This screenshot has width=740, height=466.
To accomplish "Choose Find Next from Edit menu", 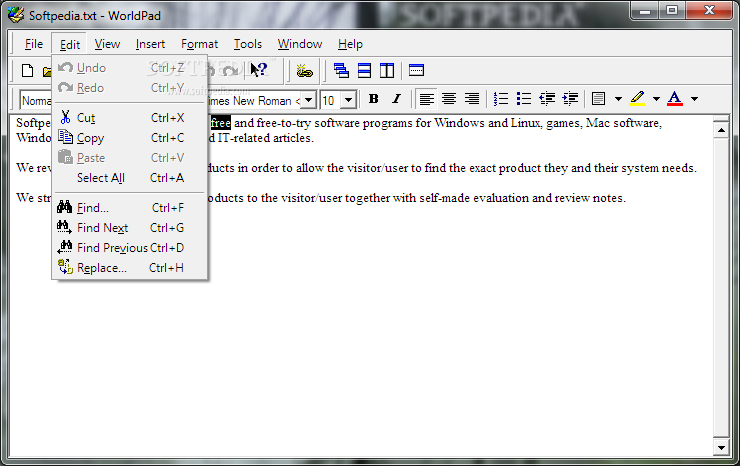I will point(130,228).
